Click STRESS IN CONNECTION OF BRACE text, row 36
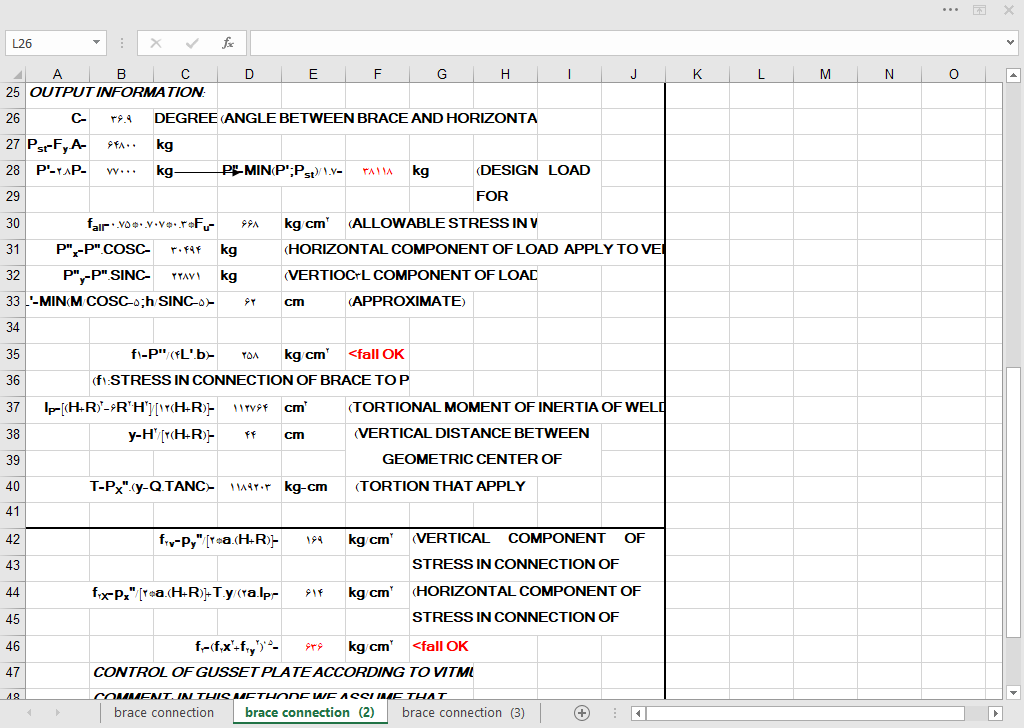Screen dimensions: 1024x728 tap(251, 380)
